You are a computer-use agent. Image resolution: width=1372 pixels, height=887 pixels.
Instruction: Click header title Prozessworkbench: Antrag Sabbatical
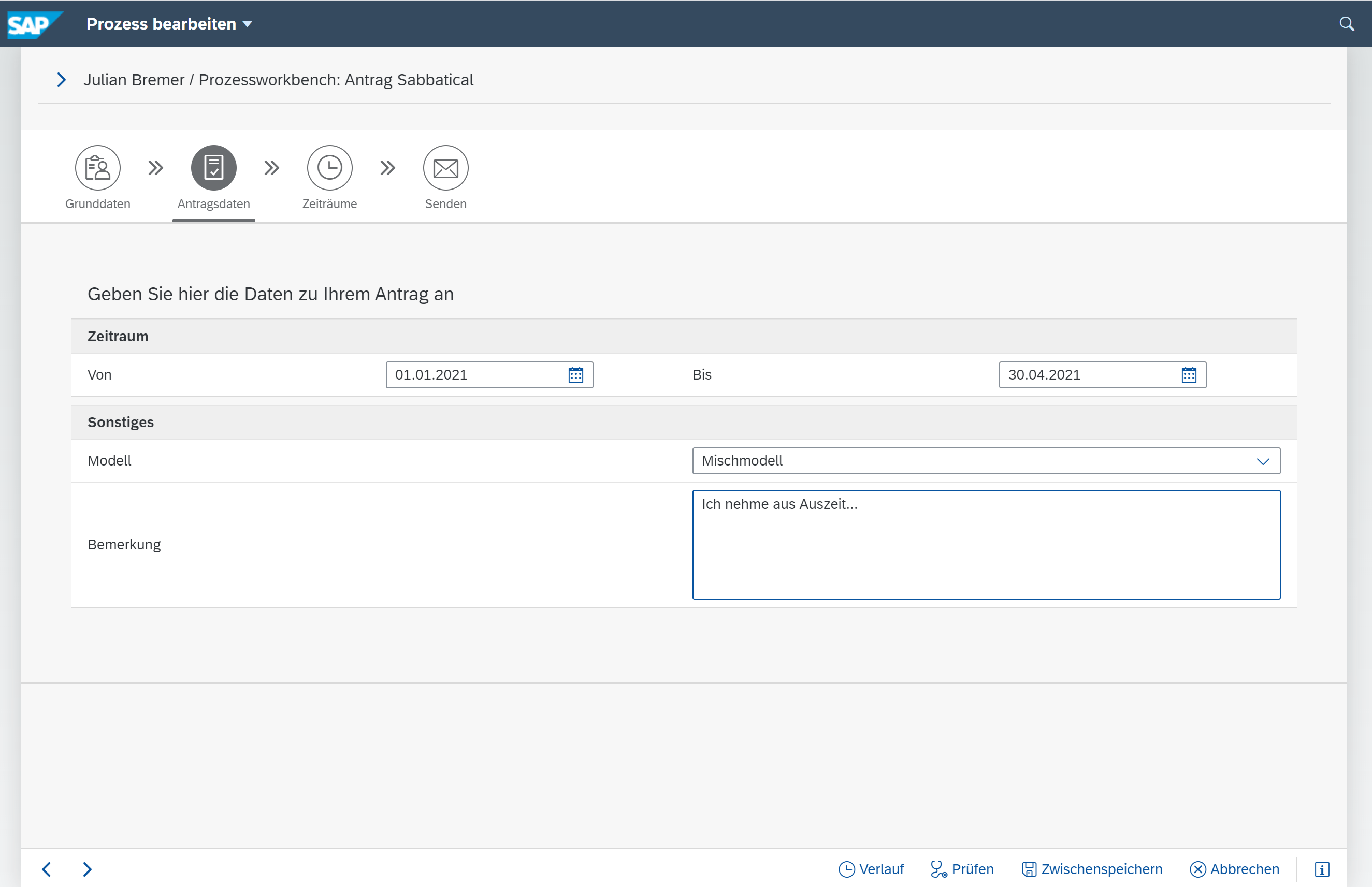point(336,80)
